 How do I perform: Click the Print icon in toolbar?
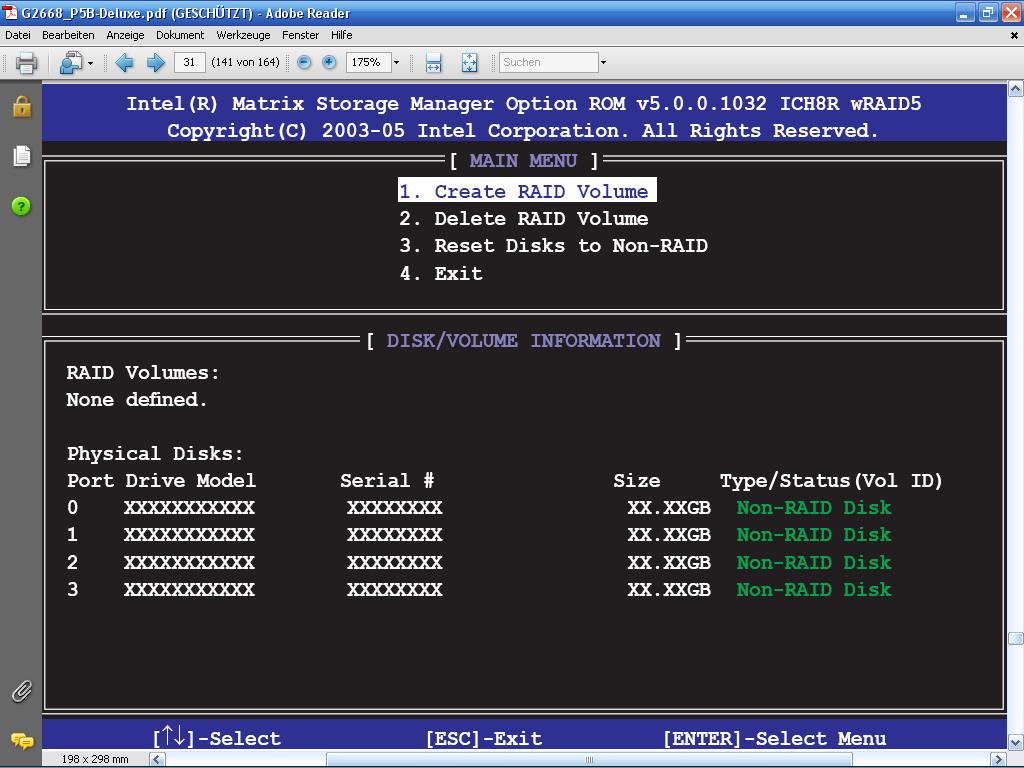(x=26, y=63)
